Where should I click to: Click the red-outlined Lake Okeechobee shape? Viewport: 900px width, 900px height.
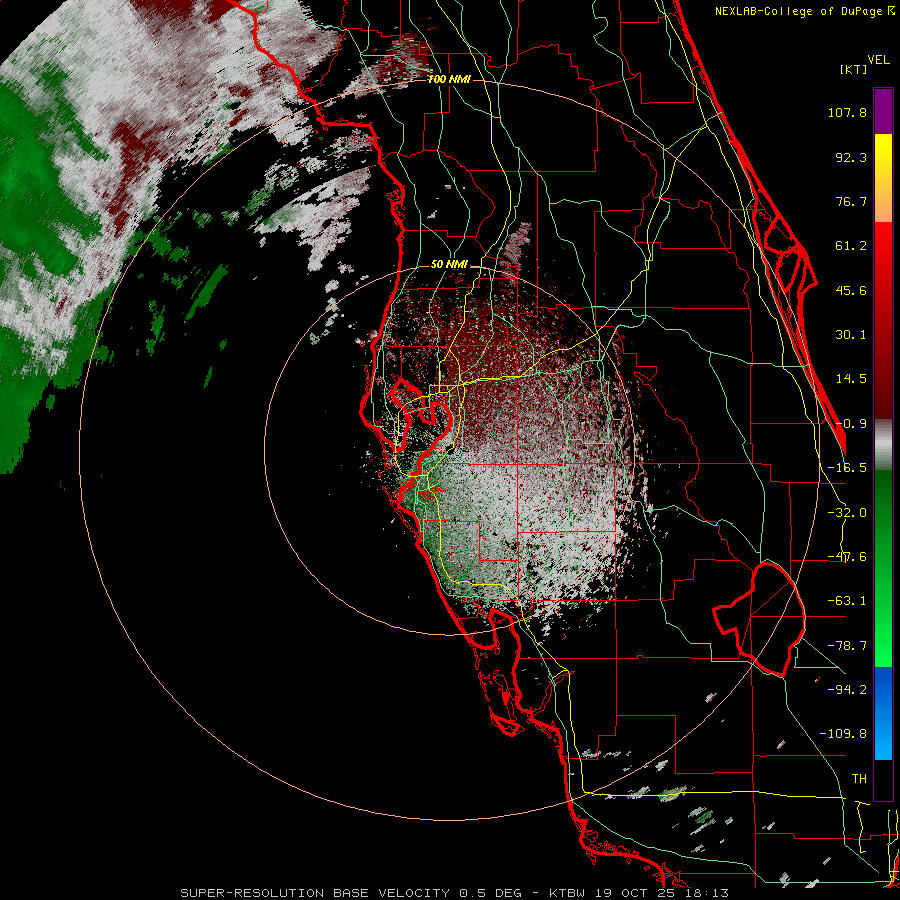click(x=759, y=619)
